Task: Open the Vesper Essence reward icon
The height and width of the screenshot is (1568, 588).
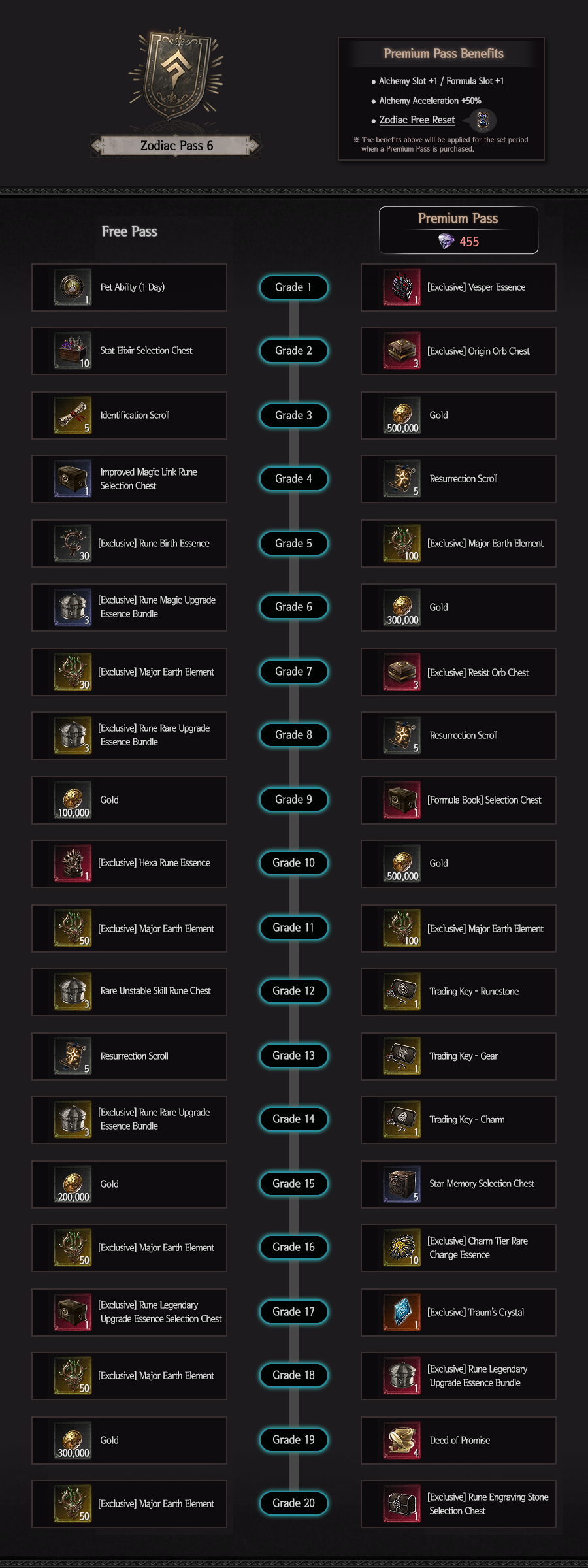Action: [x=402, y=287]
